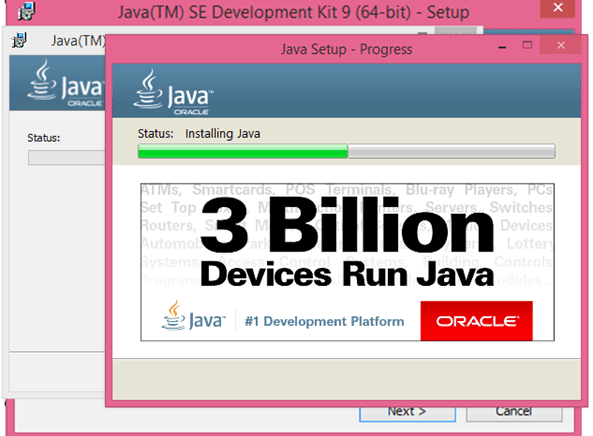The height and width of the screenshot is (436, 593).
Task: Click the Cancel button
Action: point(514,412)
